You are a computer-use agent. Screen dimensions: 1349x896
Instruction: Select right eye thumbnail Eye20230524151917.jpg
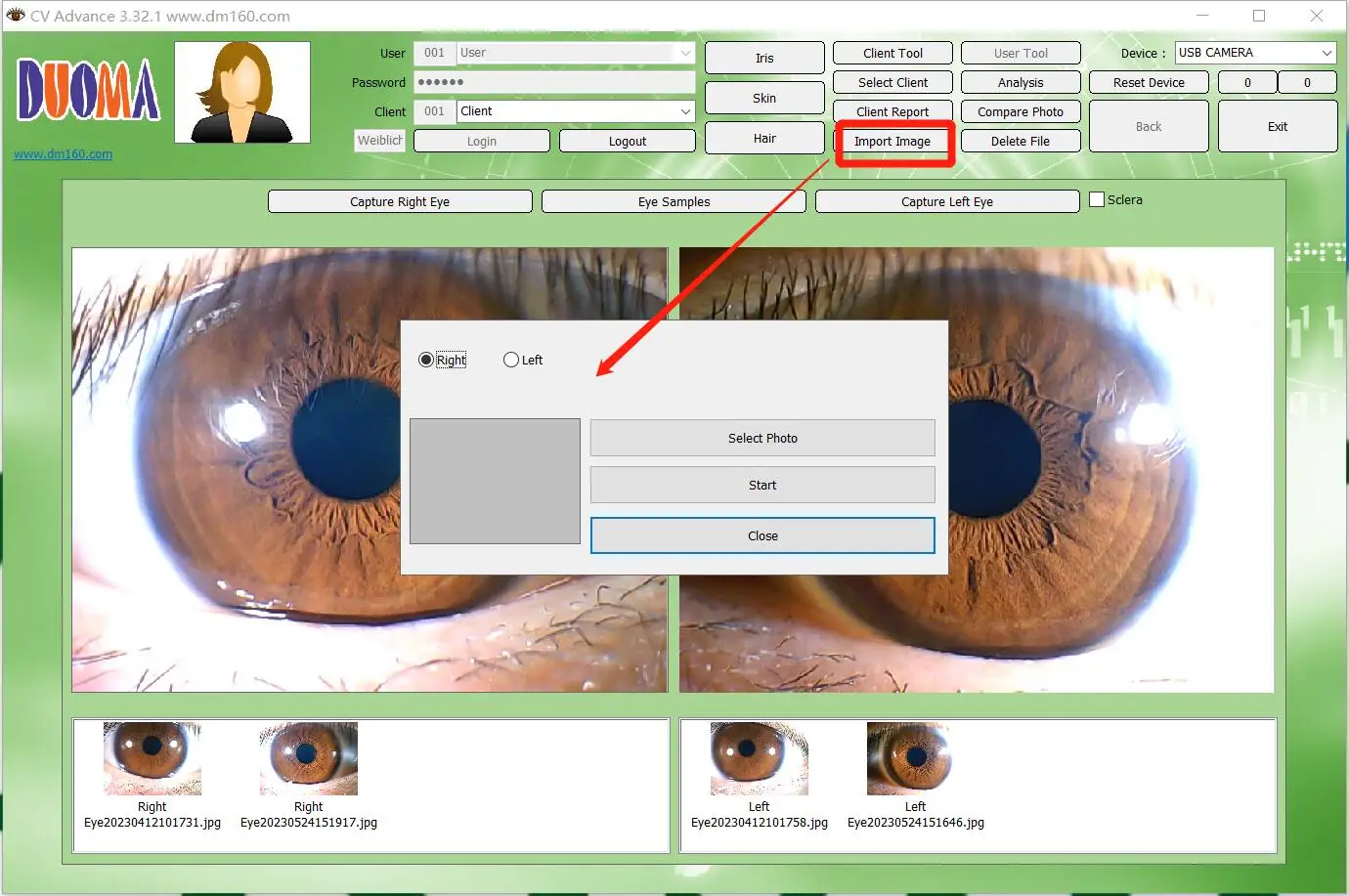[x=309, y=758]
